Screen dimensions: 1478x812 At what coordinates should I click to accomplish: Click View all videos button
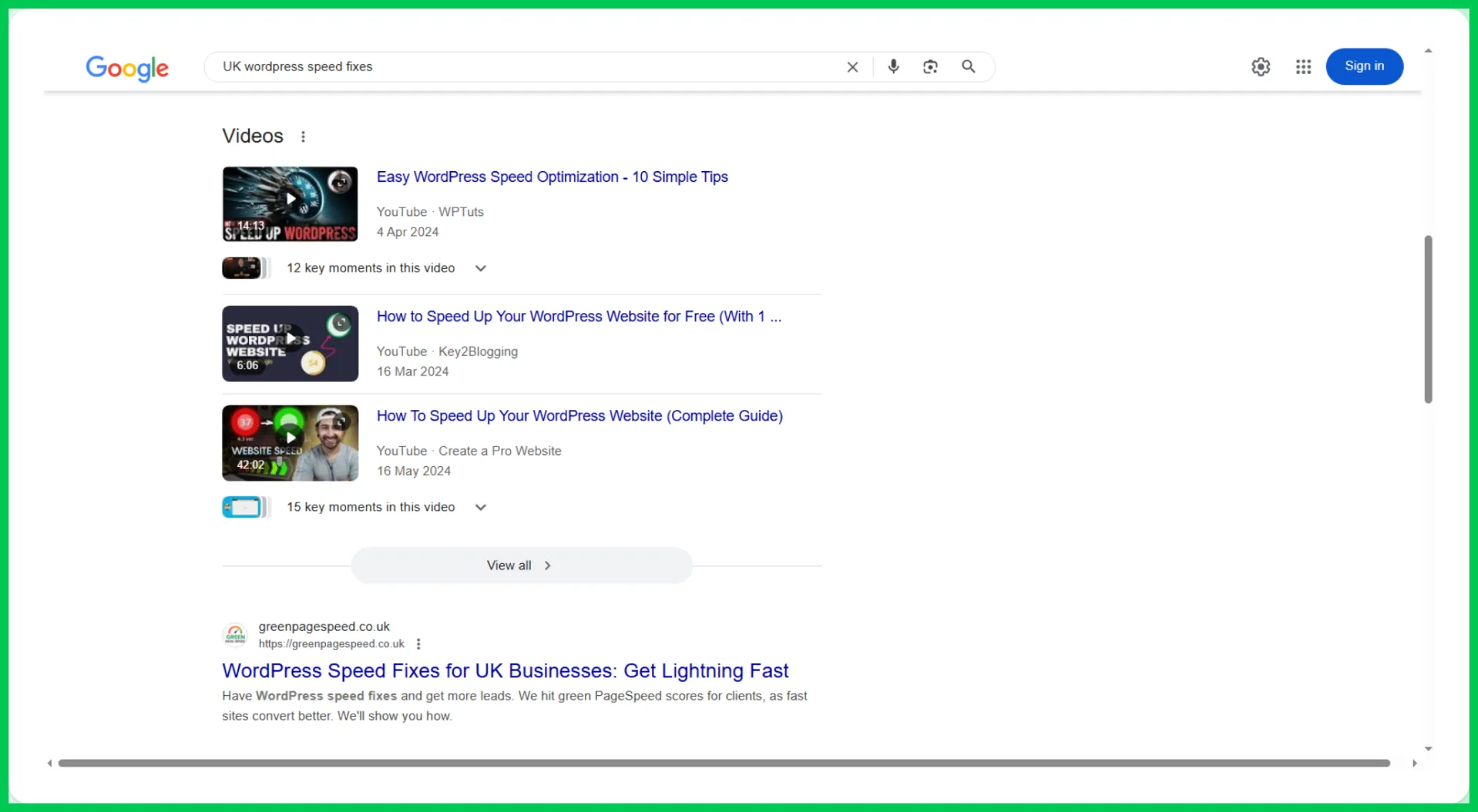tap(521, 565)
